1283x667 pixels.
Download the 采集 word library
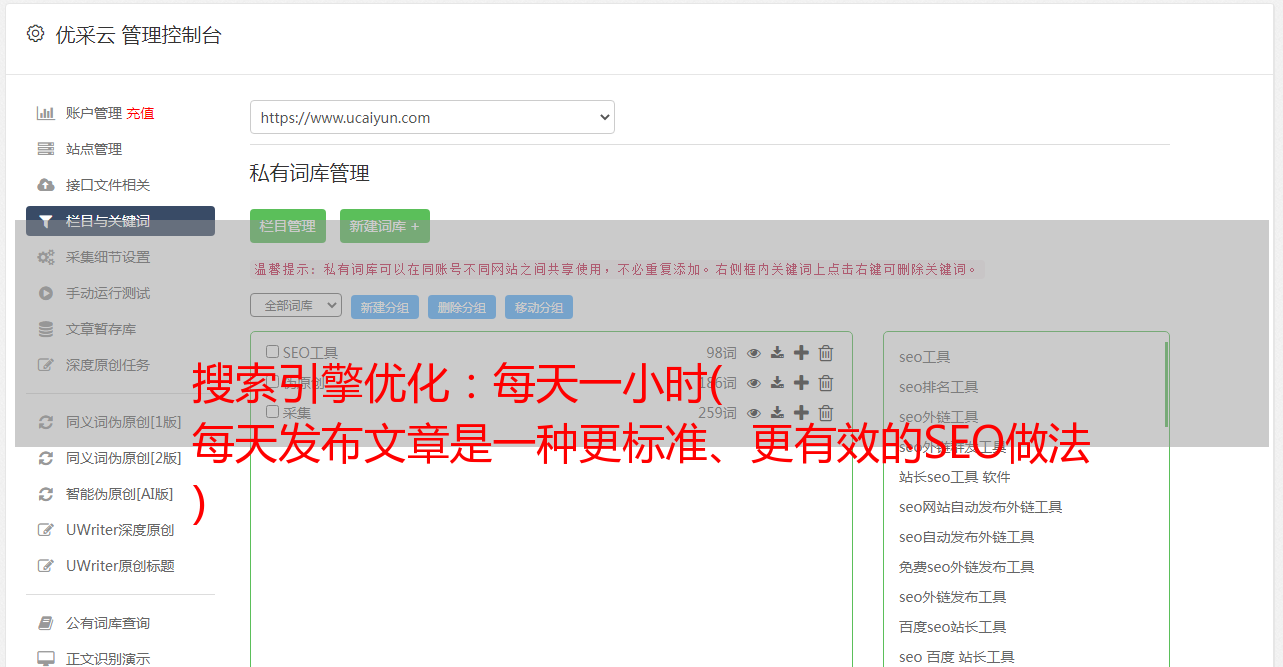pos(777,413)
